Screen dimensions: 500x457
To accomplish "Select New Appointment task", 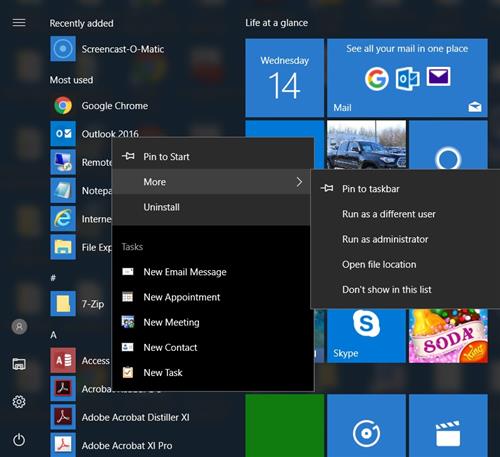I will [213, 297].
